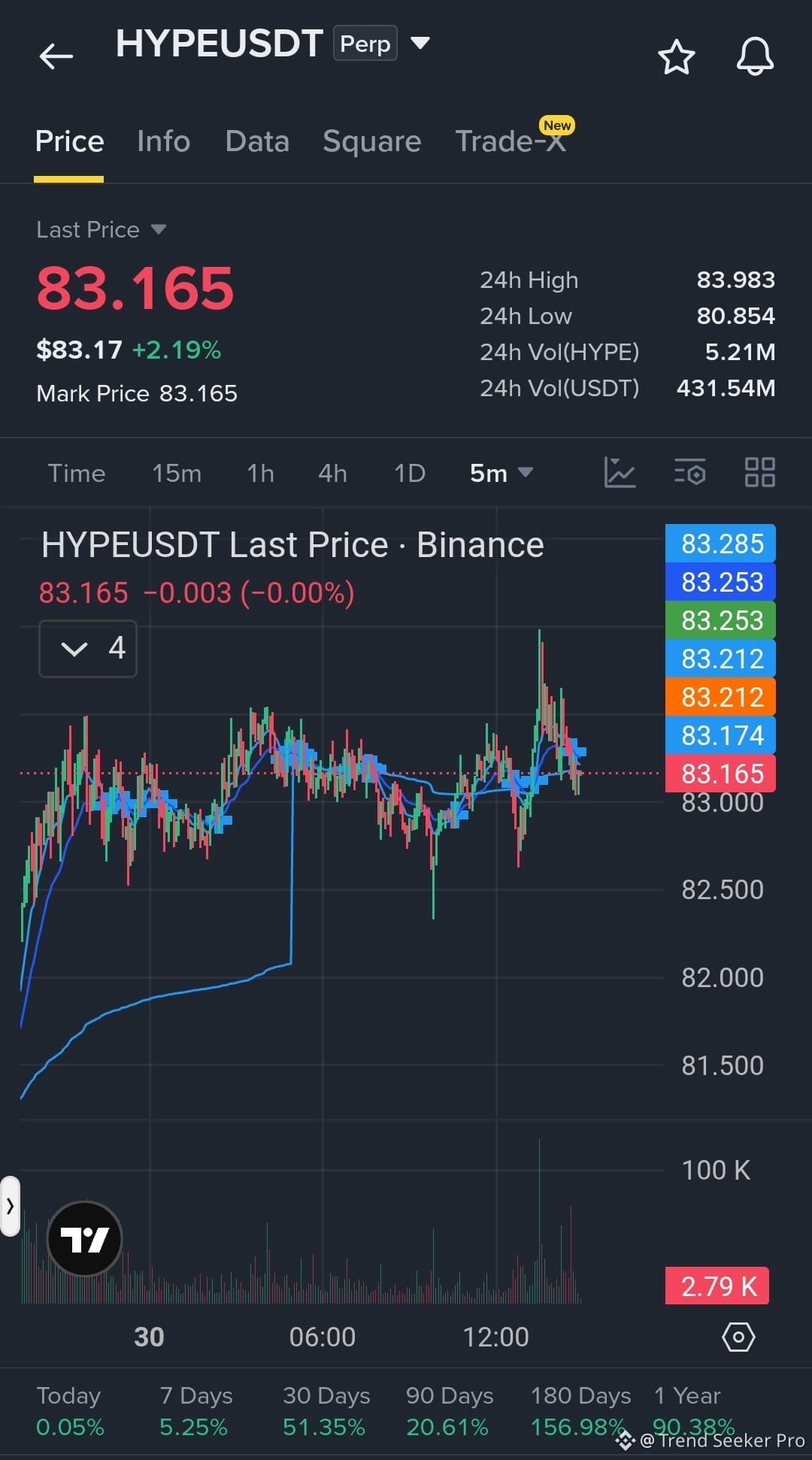Tap the 24h Low value 80.854
The image size is (812, 1460).
[x=735, y=316]
